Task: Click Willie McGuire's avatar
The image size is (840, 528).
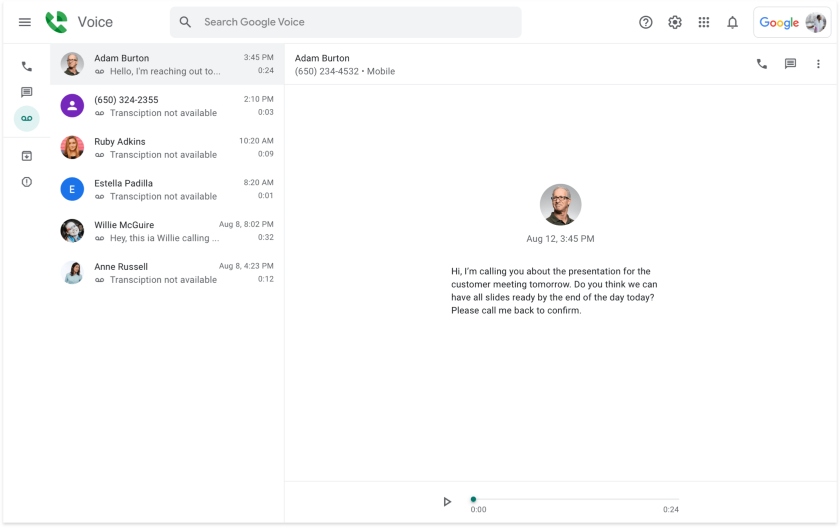Action: (72, 231)
